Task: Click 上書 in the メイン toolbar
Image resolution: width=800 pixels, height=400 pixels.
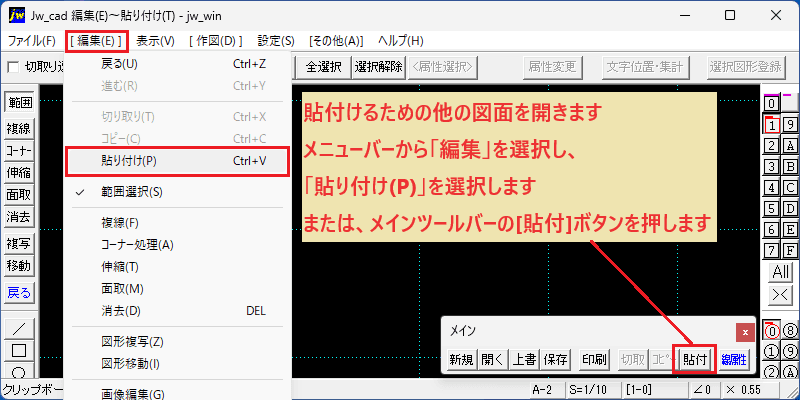Action: (524, 360)
